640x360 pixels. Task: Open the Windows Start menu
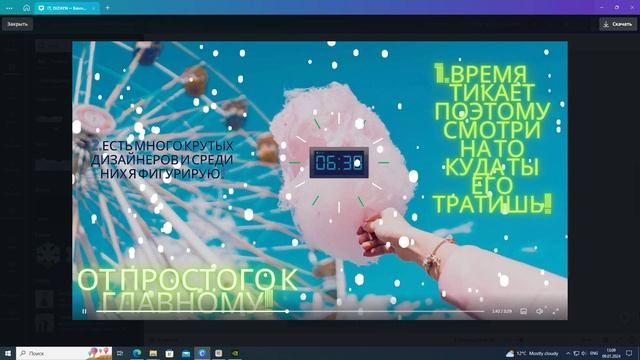pyautogui.click(x=8, y=353)
